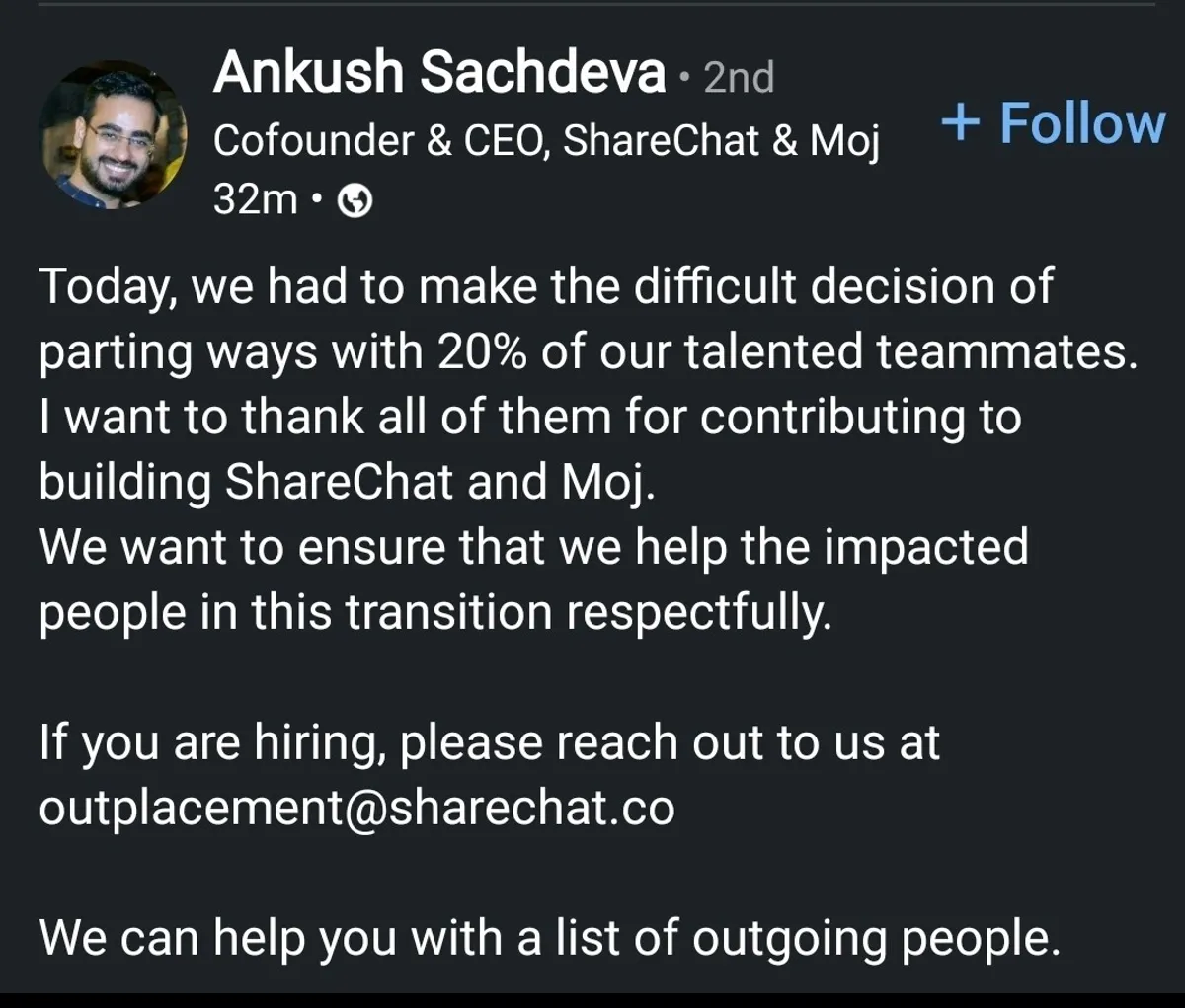Click the name Ankush Sachdeva
The width and height of the screenshot is (1185, 1008).
point(439,73)
